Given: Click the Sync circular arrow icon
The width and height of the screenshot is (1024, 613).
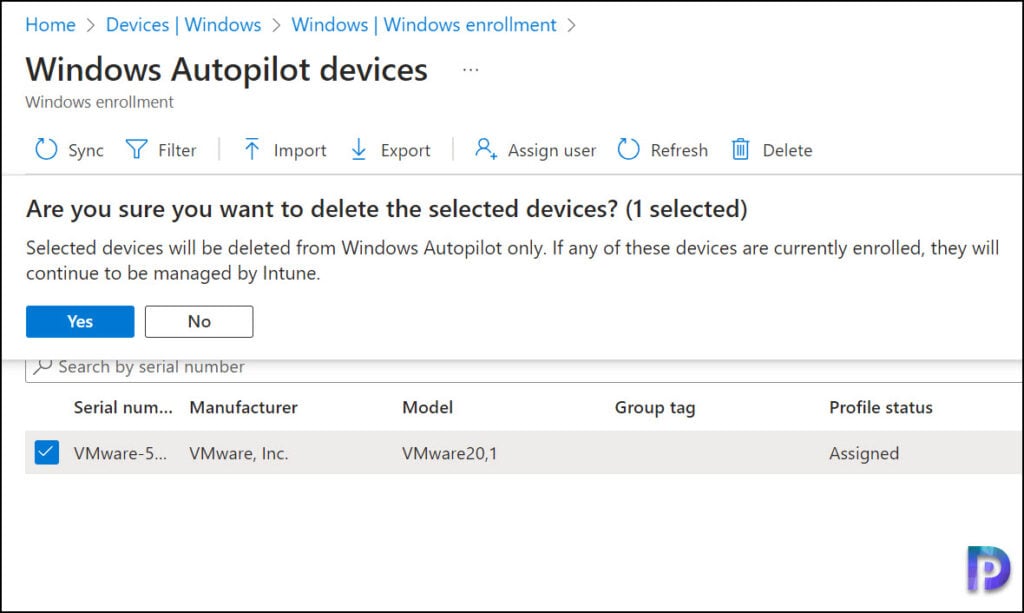Looking at the screenshot, I should 46,149.
